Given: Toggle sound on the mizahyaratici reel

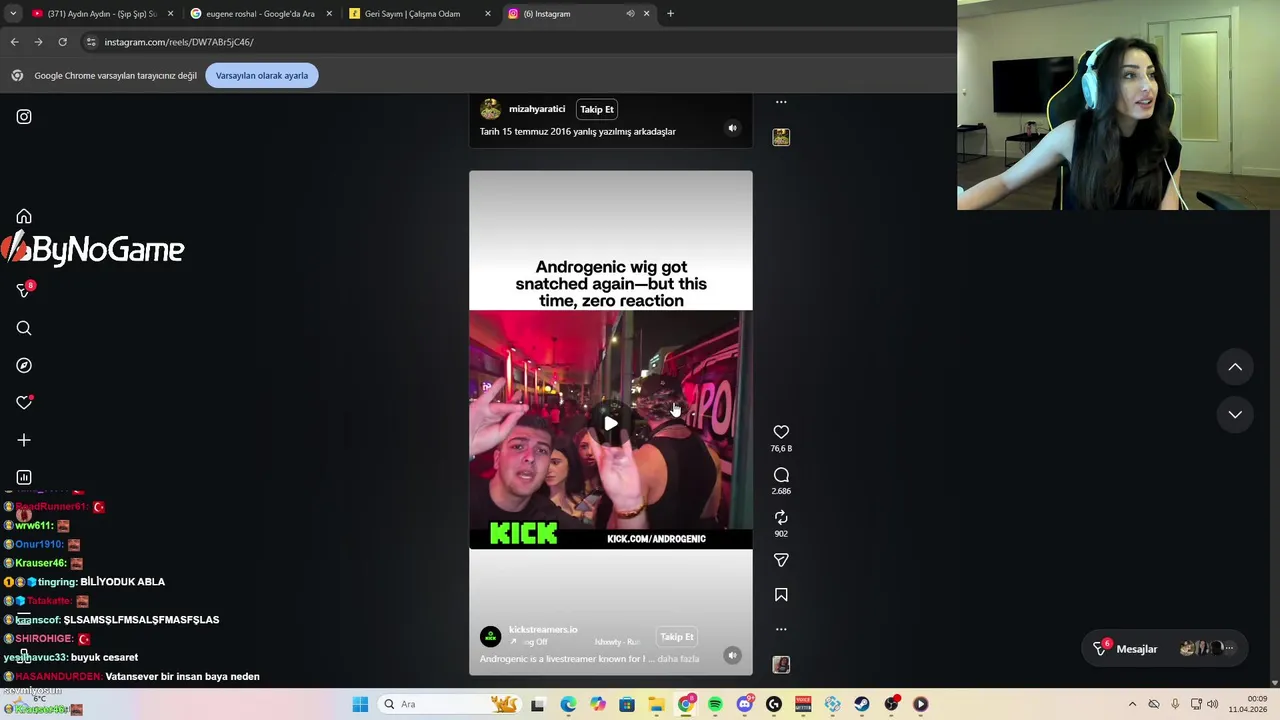Looking at the screenshot, I should [732, 128].
